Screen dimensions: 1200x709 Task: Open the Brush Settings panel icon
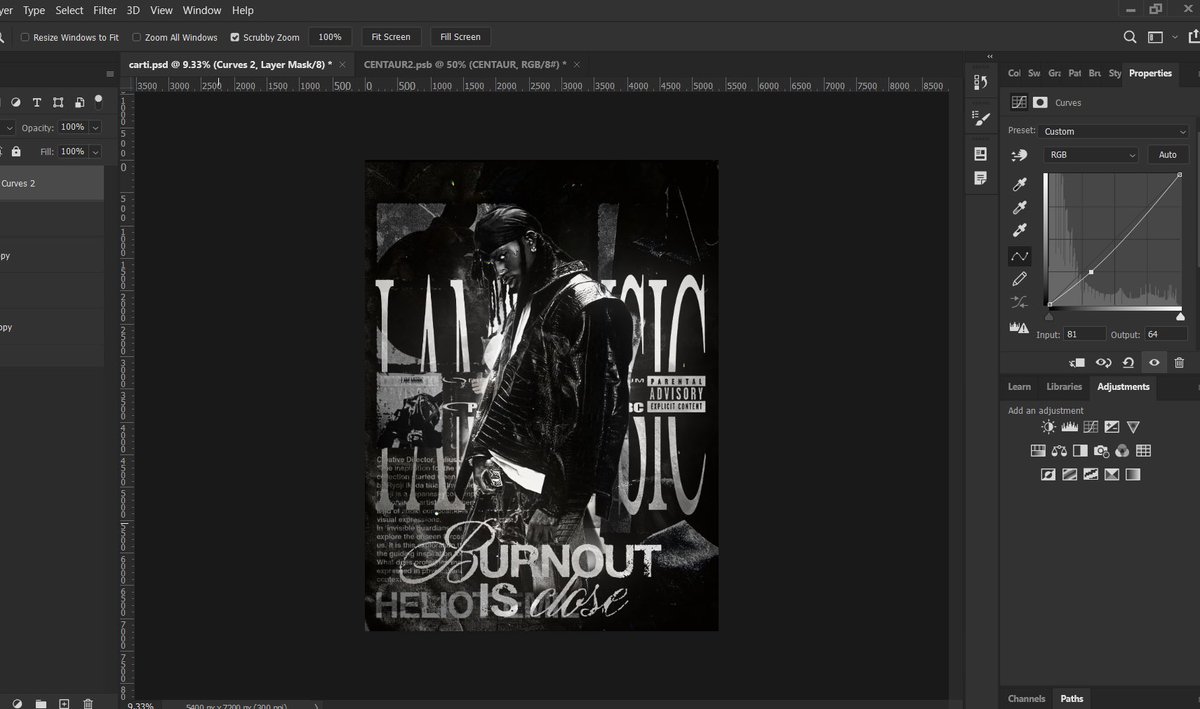981,119
